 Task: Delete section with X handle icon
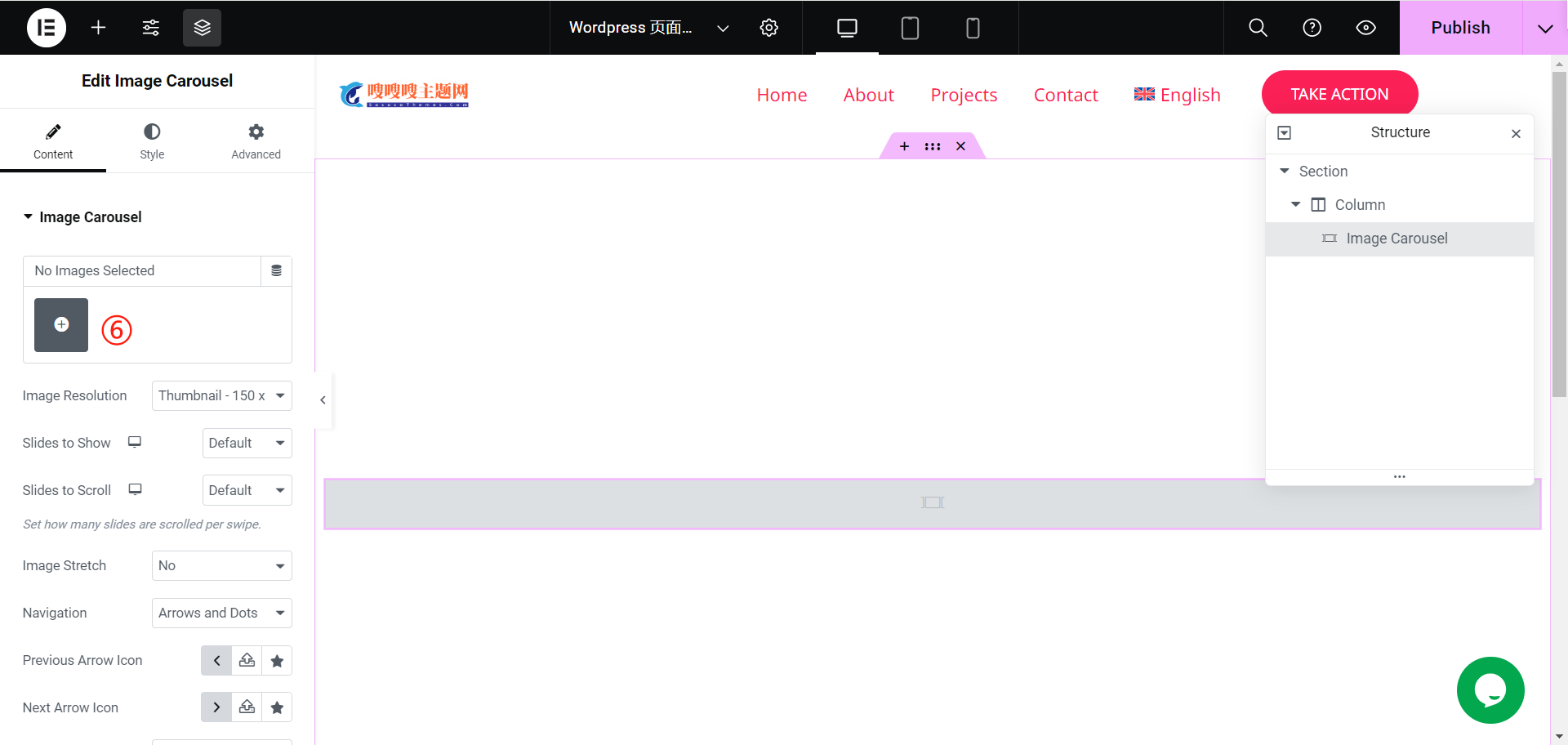click(960, 146)
